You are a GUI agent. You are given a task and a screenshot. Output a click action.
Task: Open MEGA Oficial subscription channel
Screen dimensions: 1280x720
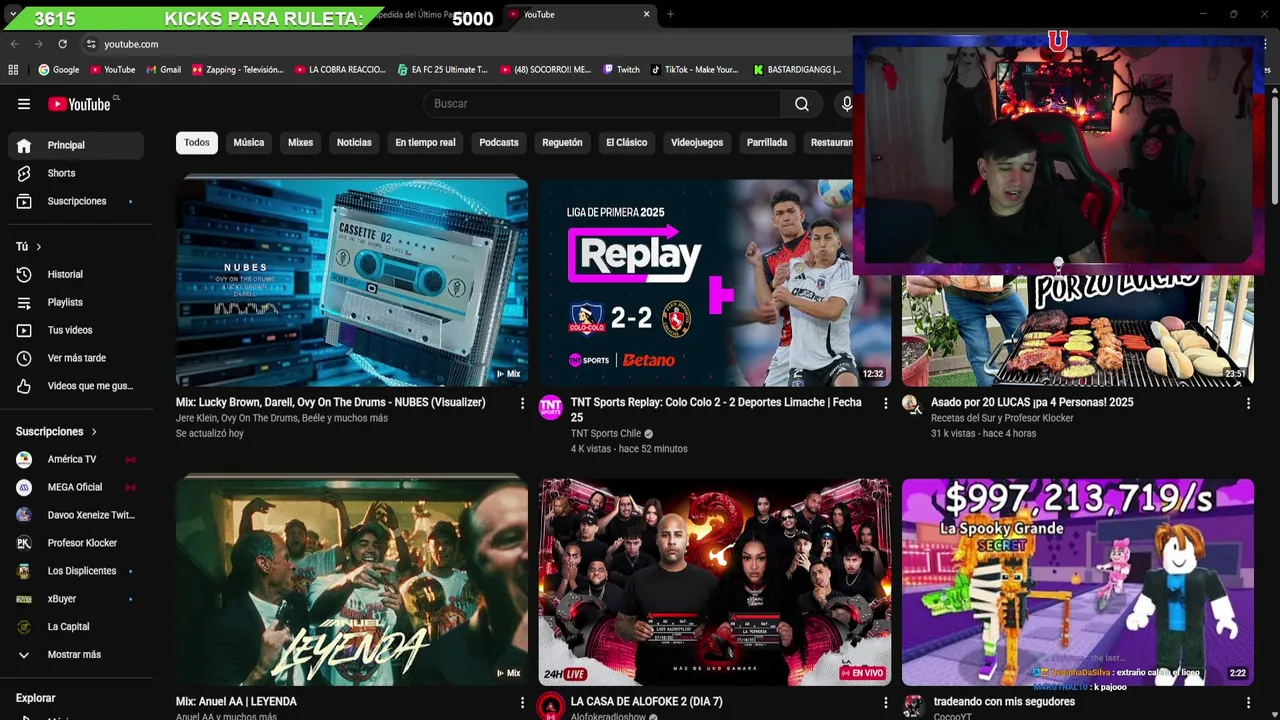pos(76,487)
